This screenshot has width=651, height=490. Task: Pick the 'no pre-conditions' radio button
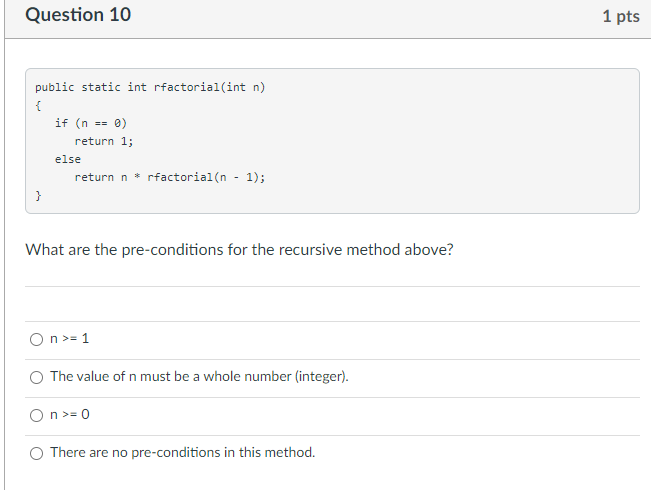click(x=37, y=453)
